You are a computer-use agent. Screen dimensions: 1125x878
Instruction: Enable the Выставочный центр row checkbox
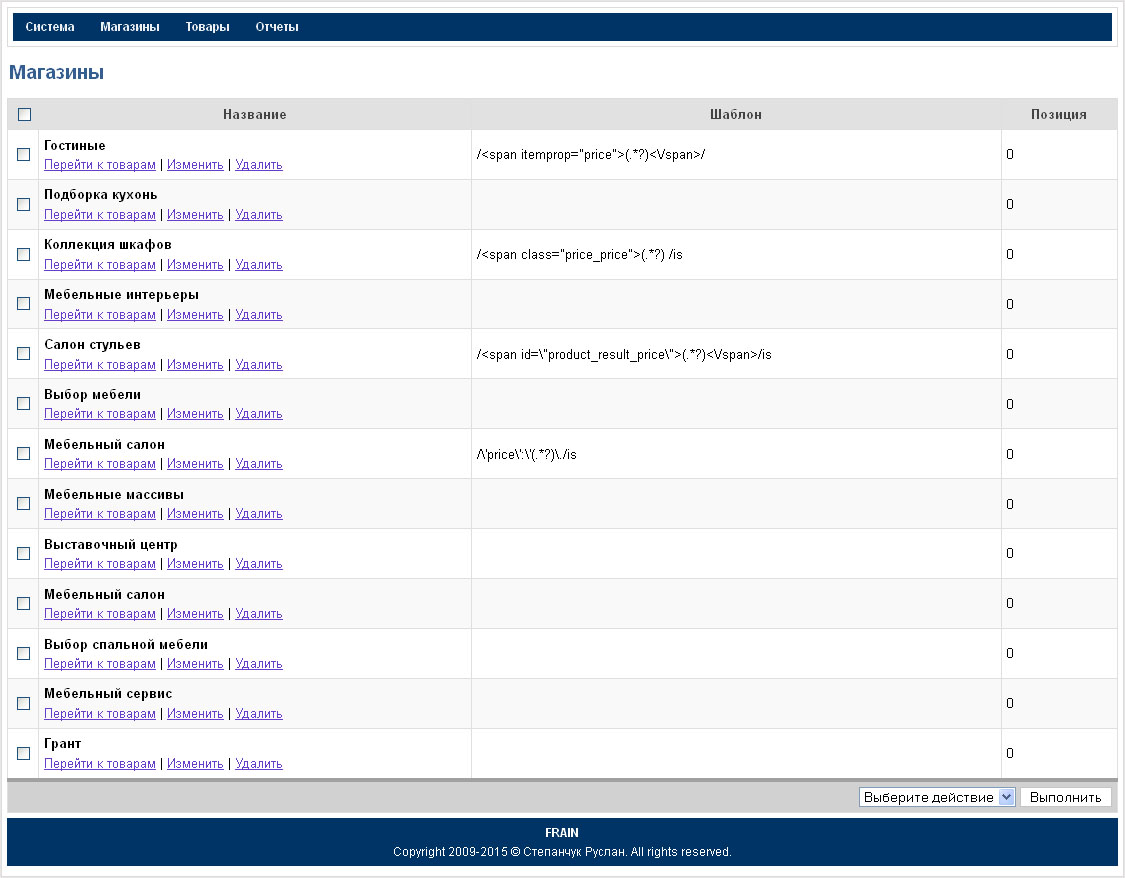click(24, 553)
